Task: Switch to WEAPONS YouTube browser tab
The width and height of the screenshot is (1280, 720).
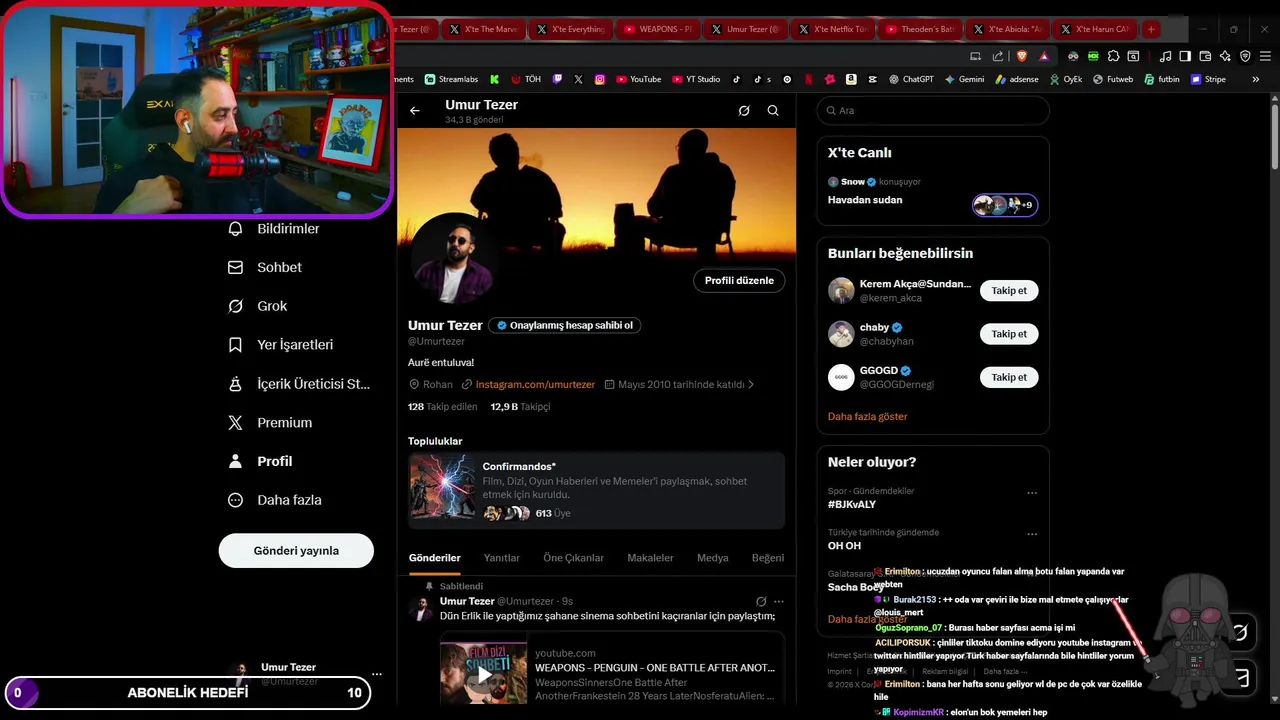Action: click(x=658, y=29)
